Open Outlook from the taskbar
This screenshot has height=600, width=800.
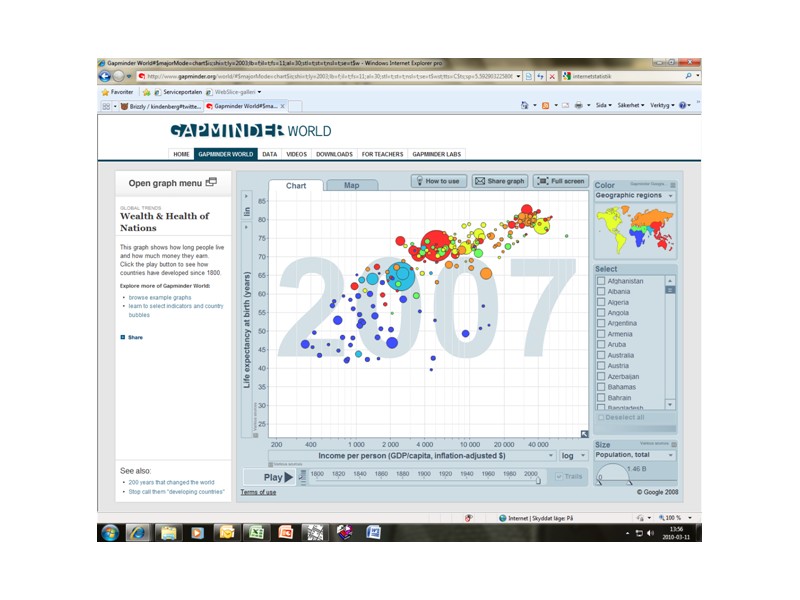(227, 533)
